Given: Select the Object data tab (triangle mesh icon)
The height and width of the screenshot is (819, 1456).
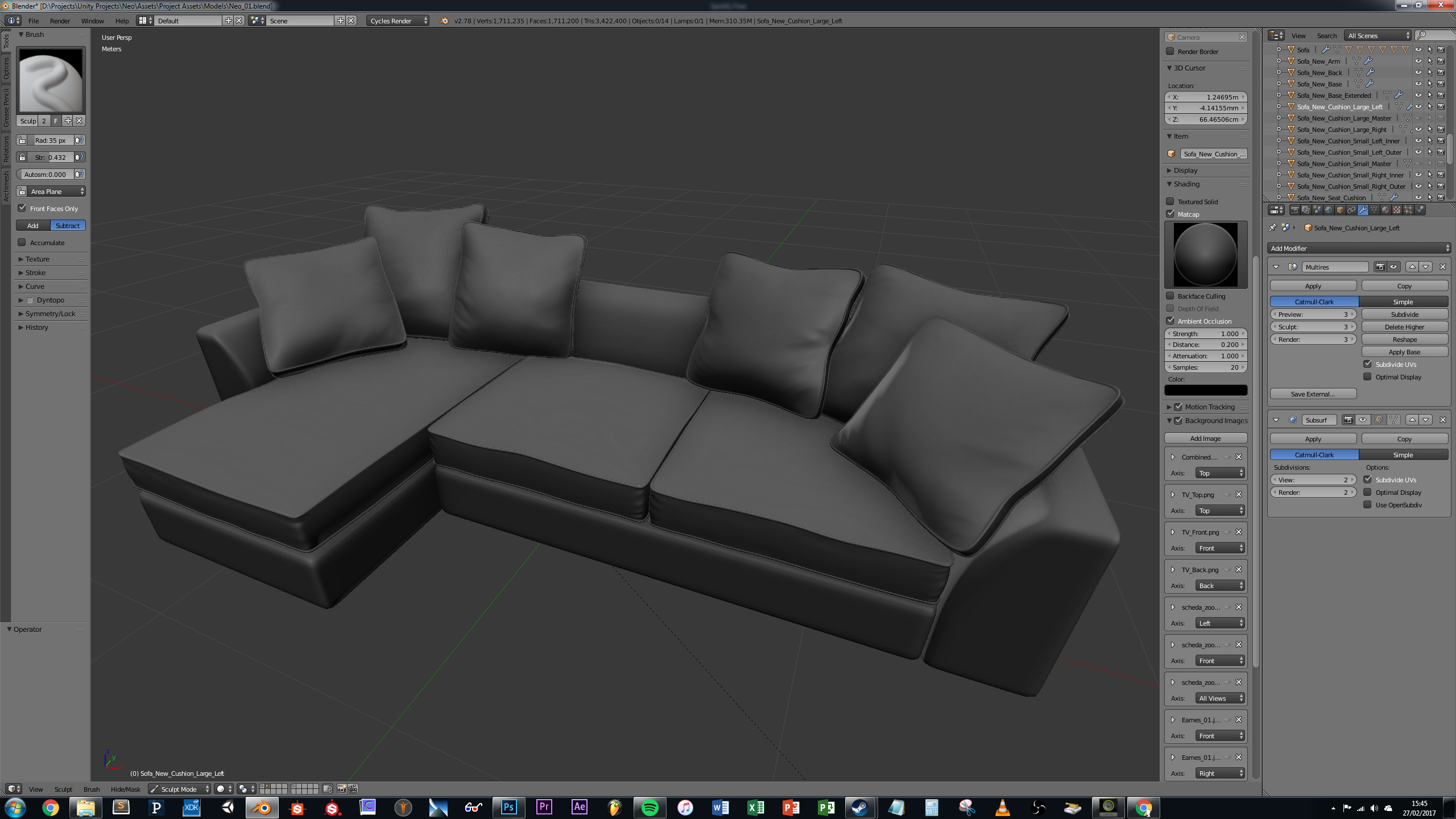Looking at the screenshot, I should [x=1375, y=210].
